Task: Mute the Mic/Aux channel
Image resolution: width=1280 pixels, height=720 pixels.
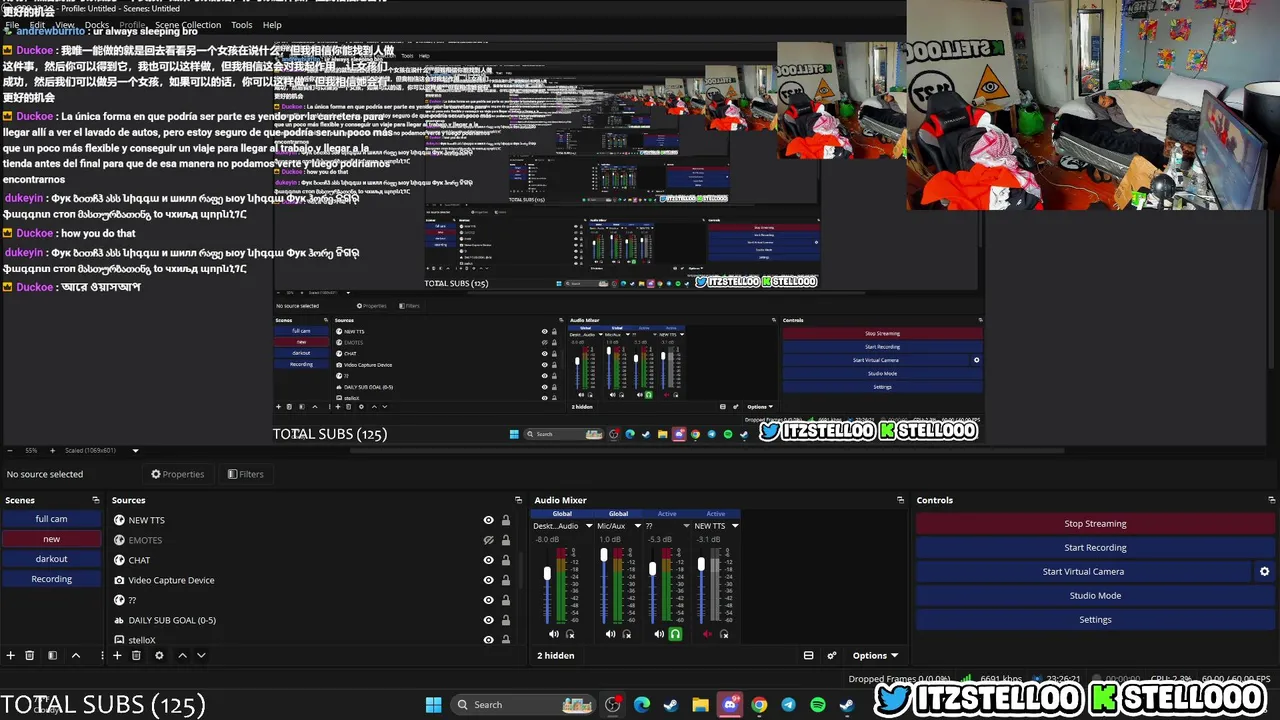Action: [611, 634]
